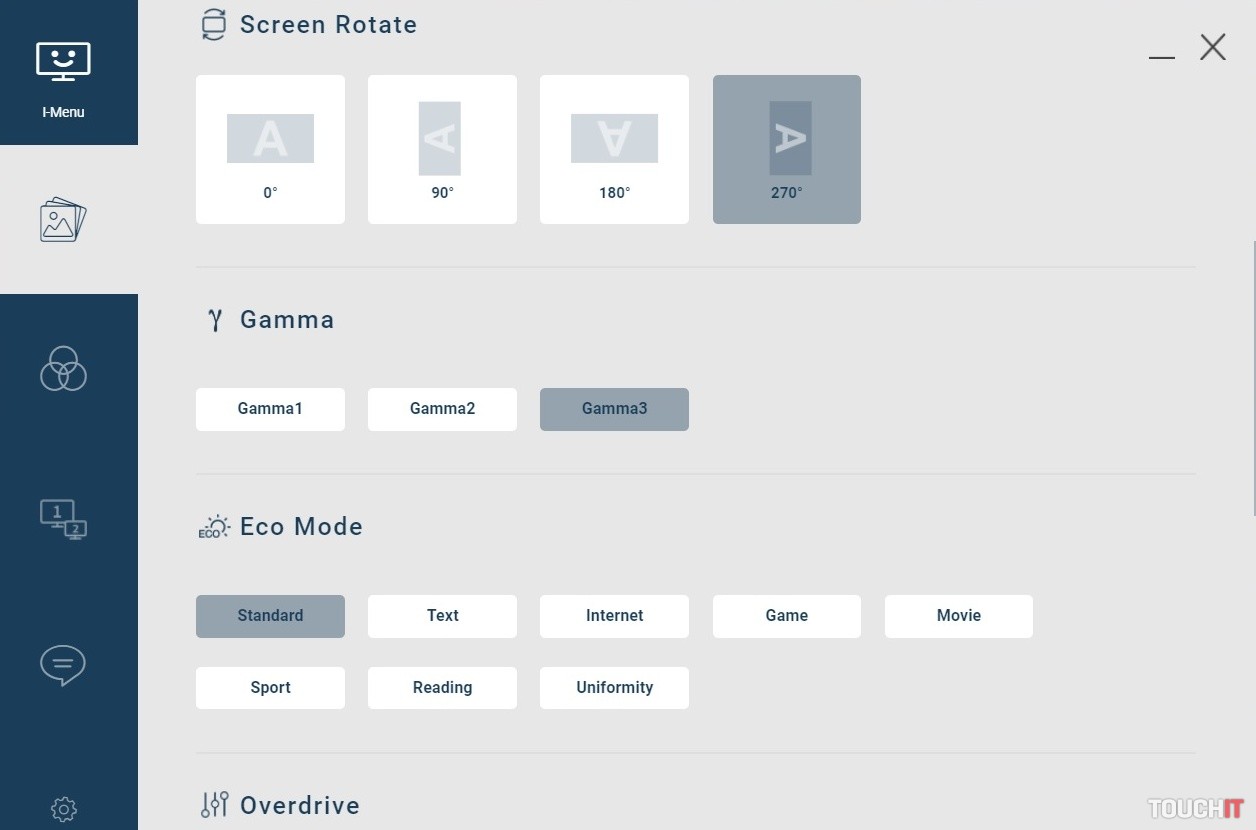Open the color circles sidebar icon
The width and height of the screenshot is (1256, 830).
pos(64,369)
